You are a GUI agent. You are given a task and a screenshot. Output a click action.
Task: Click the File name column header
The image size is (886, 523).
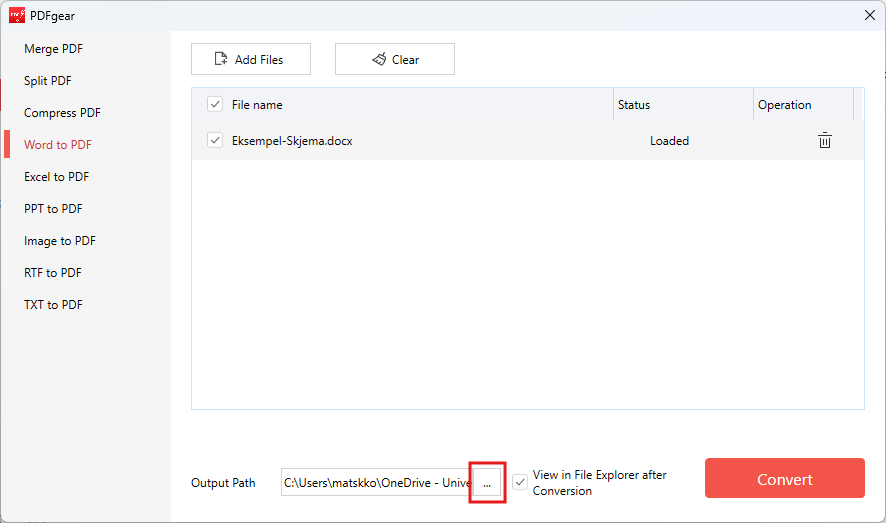pyautogui.click(x=257, y=104)
